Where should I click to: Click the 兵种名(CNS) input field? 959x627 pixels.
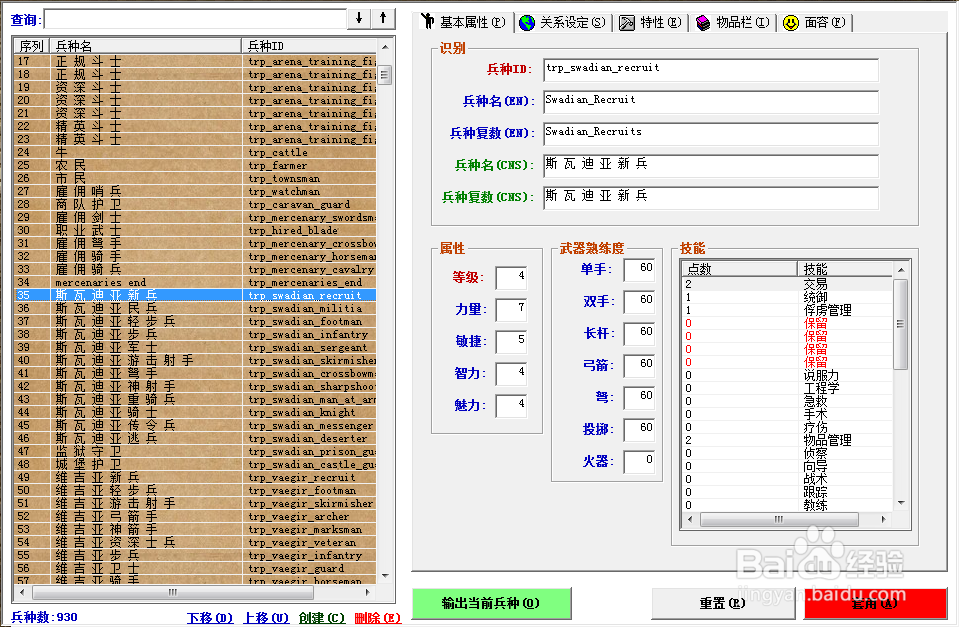tap(711, 165)
